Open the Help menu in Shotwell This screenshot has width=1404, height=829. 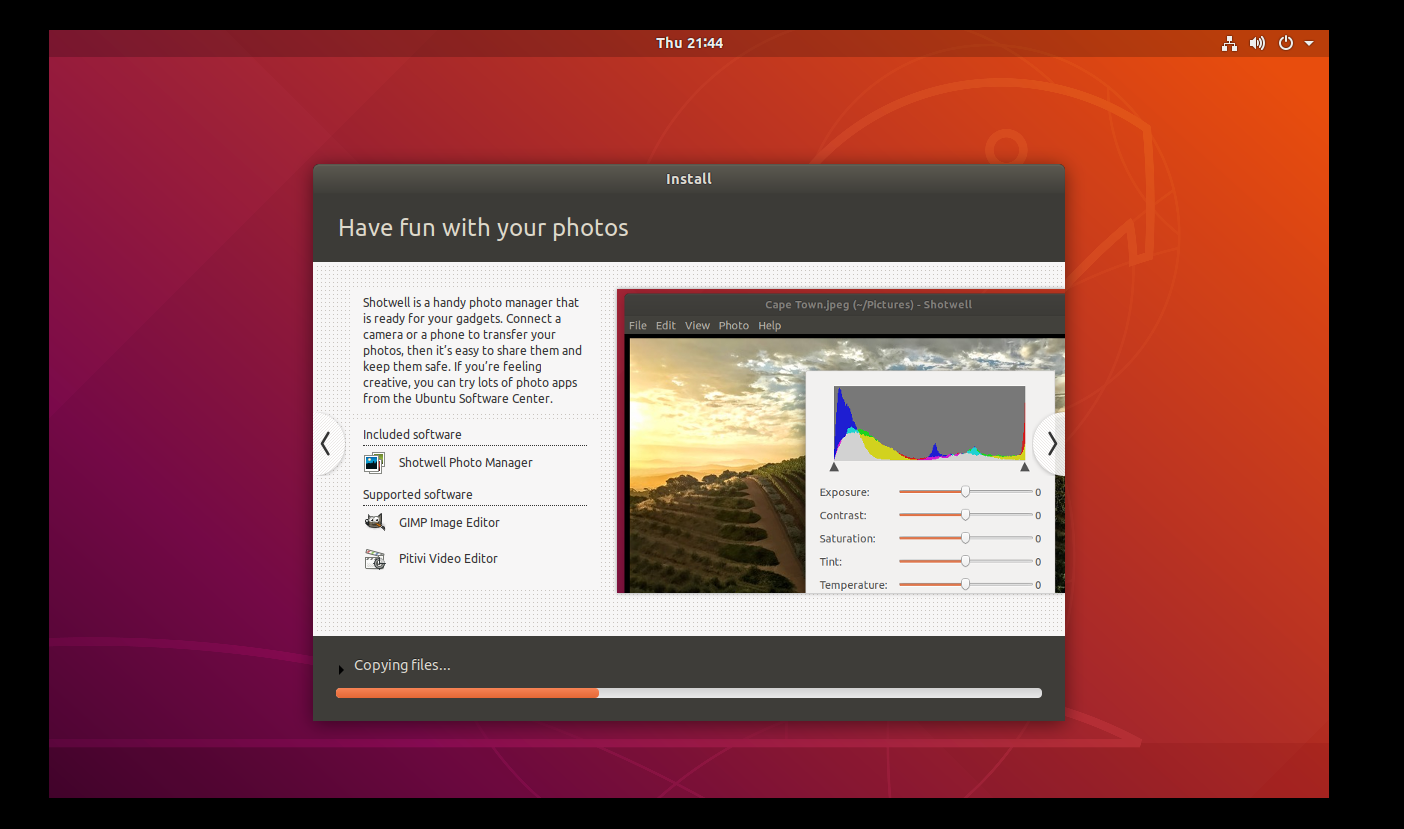[x=769, y=325]
